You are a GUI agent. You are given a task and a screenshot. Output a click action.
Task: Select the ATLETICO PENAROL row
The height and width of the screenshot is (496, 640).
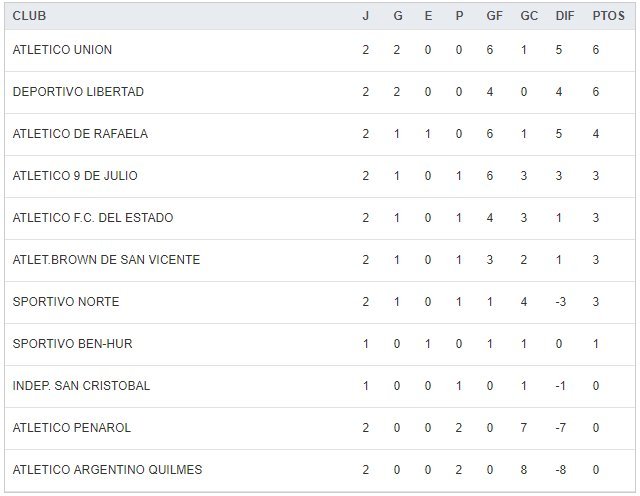click(x=71, y=428)
